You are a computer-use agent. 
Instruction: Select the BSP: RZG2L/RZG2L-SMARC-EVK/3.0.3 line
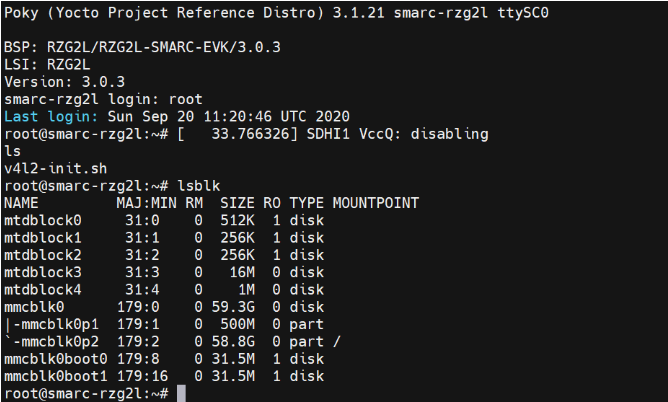tap(142, 47)
